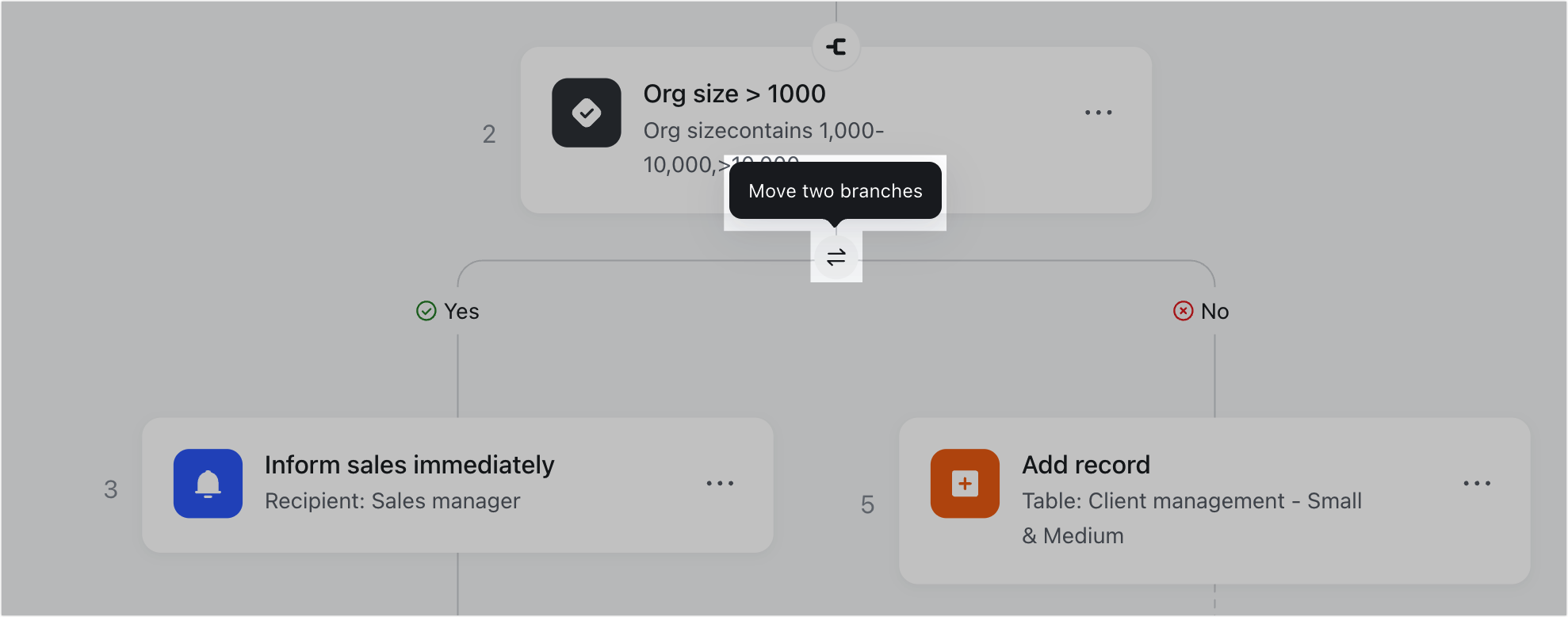Click the bell icon on Inform sales immediately
The width and height of the screenshot is (1568, 617).
point(208,483)
